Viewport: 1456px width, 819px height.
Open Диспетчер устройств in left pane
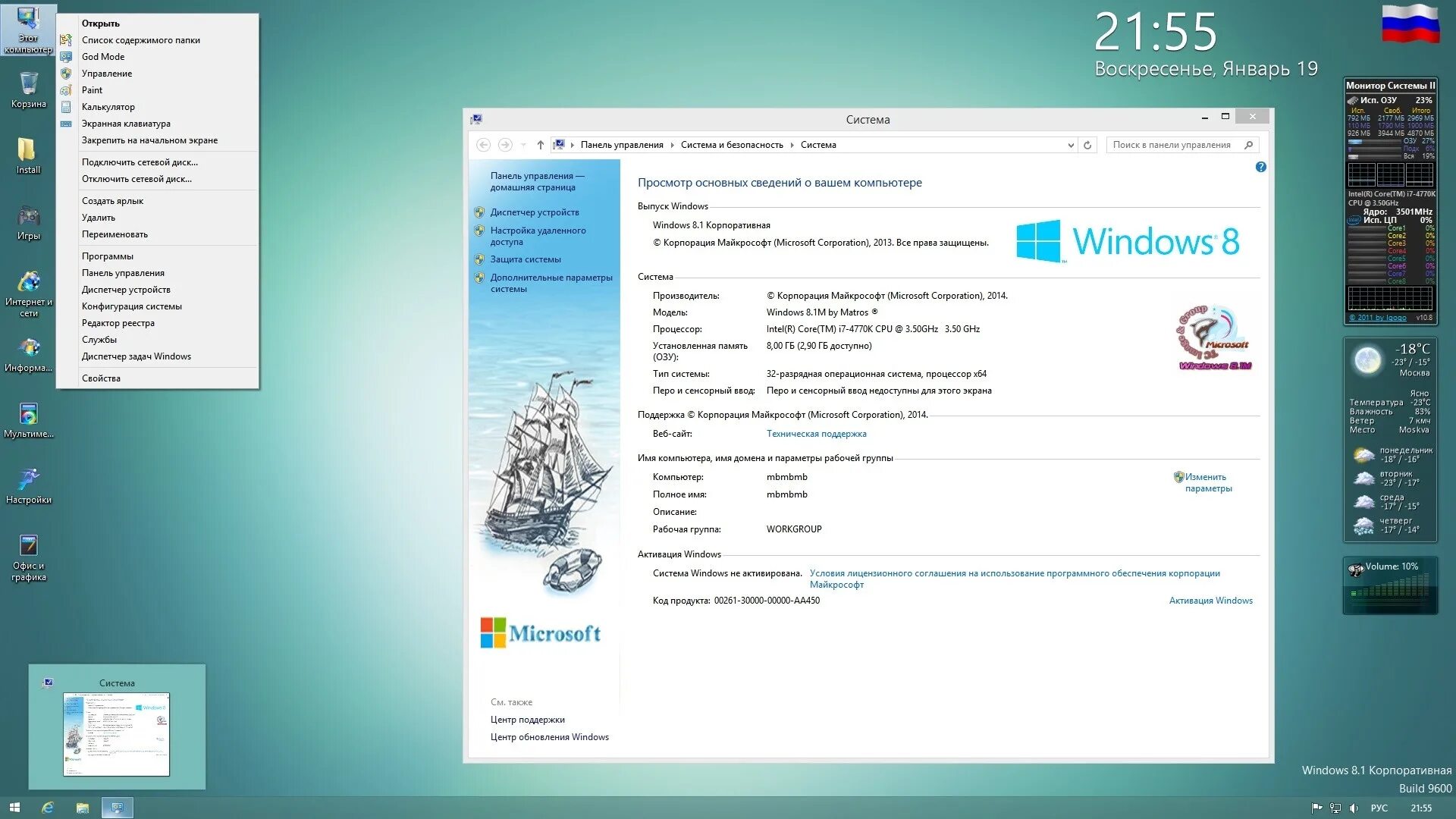[x=534, y=212]
